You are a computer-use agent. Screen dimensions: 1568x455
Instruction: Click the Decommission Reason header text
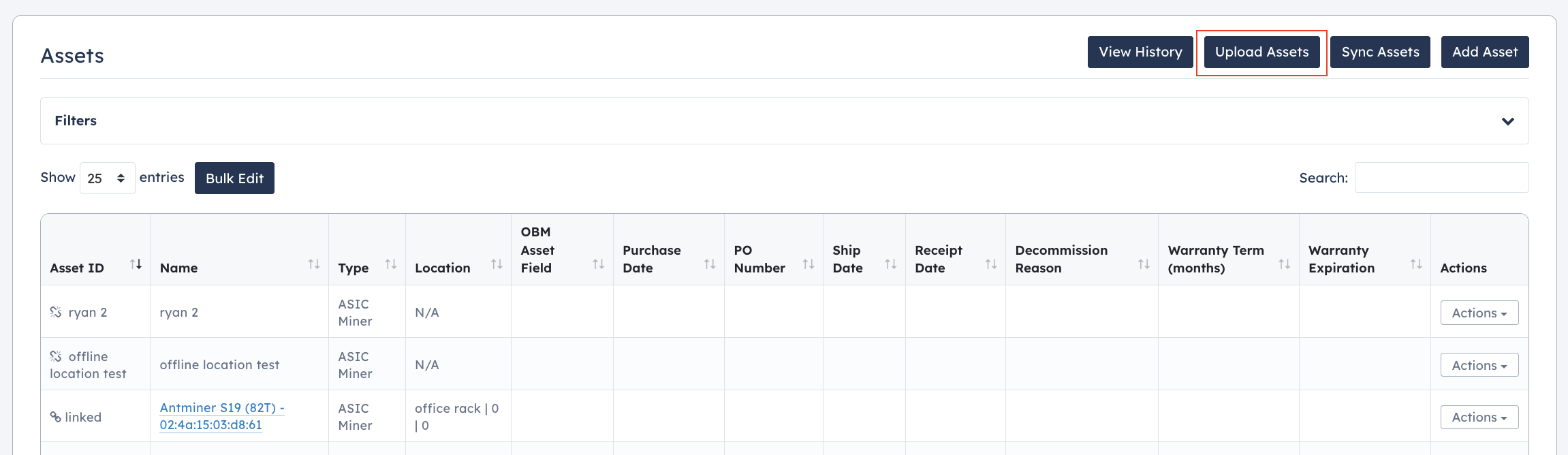(x=1061, y=259)
